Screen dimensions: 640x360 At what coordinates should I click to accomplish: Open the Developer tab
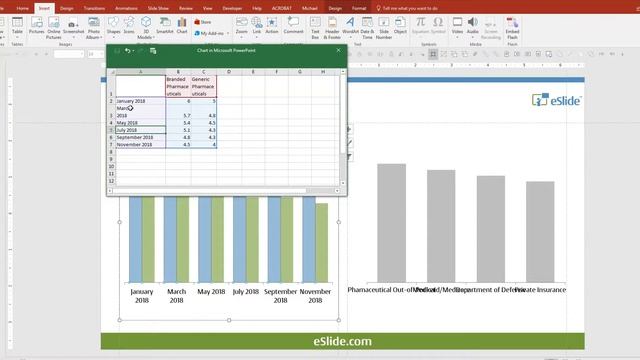coord(232,8)
